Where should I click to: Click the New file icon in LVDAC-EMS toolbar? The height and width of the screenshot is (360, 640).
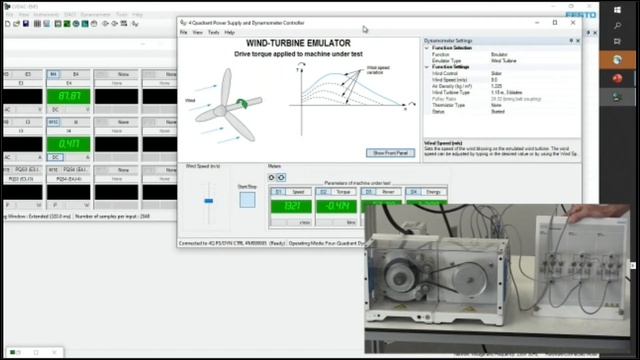pos(7,24)
